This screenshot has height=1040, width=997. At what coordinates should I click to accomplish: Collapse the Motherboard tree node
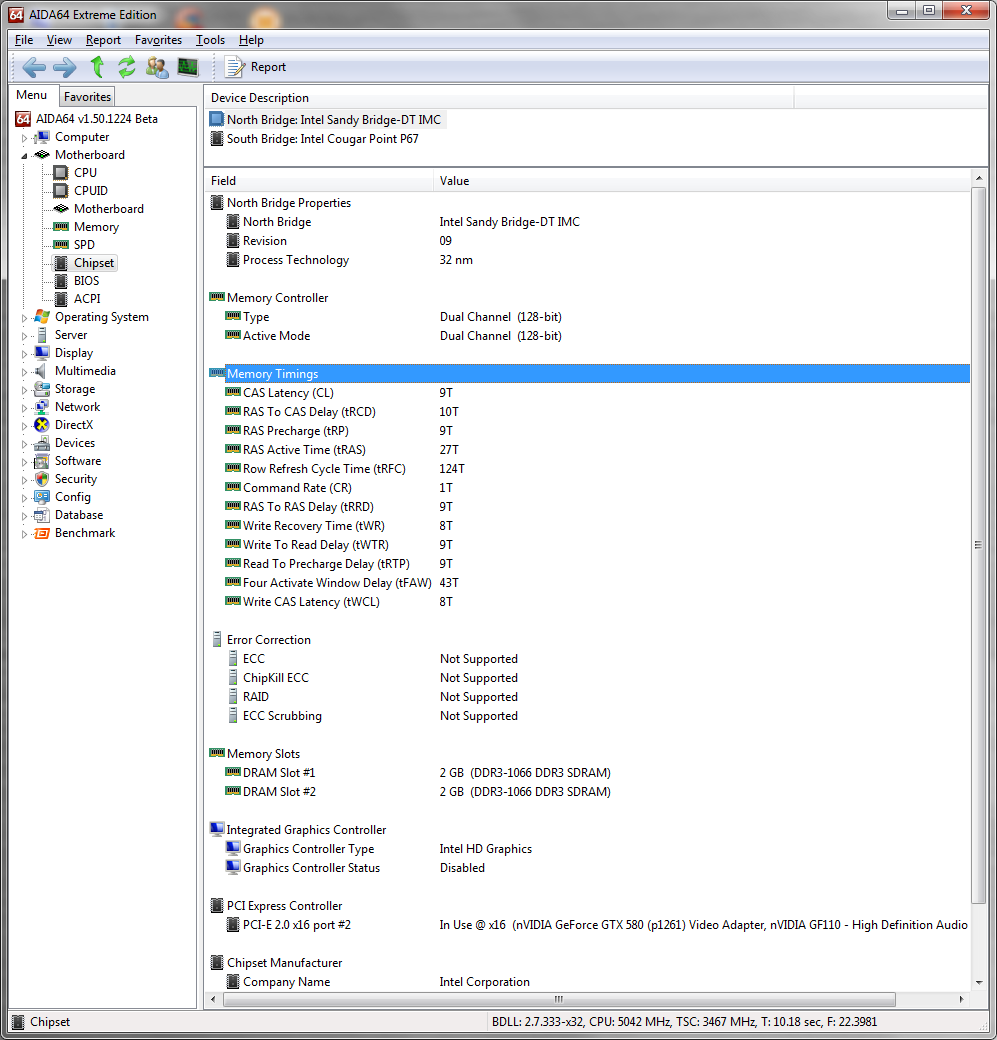coord(24,156)
